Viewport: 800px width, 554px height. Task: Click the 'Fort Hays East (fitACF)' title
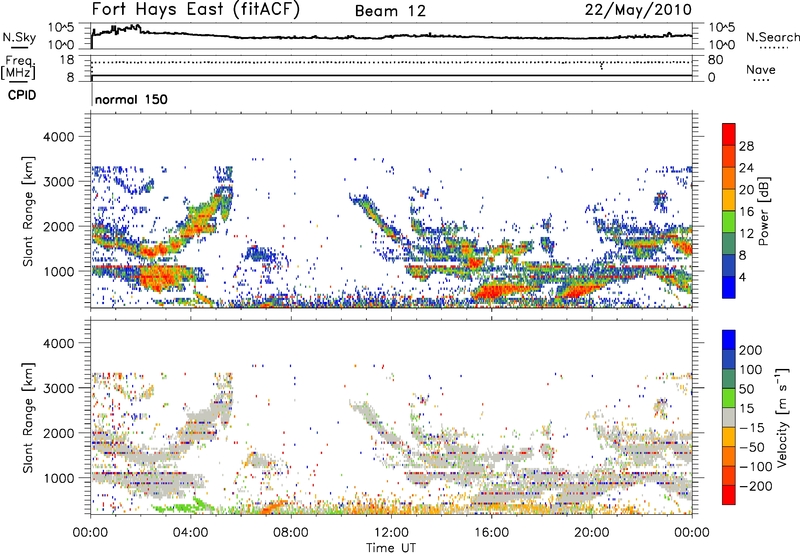tap(195, 9)
